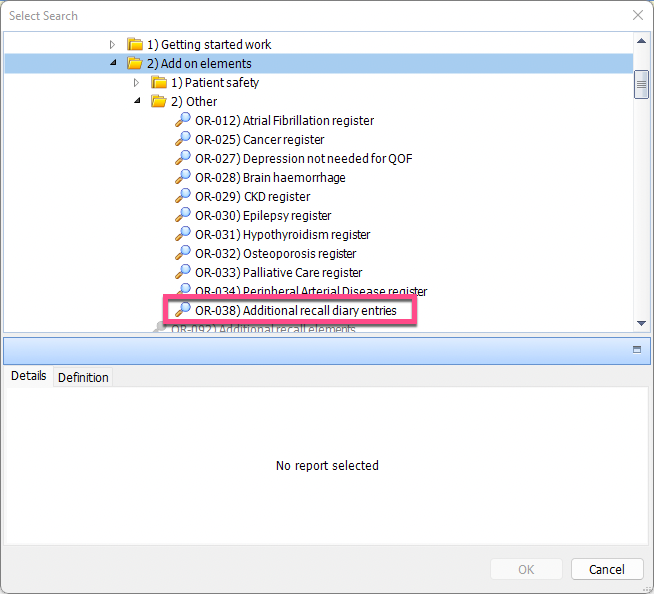Expand the Getting started work folder
654x594 pixels.
click(112, 44)
